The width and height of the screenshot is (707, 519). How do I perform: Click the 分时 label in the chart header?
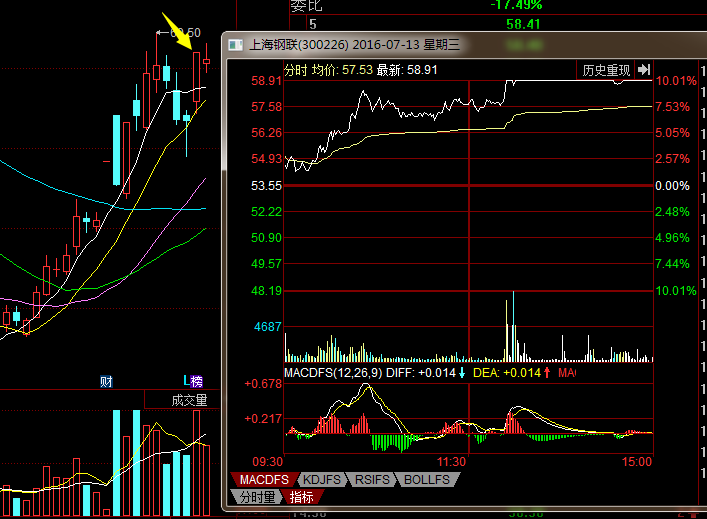(x=296, y=70)
